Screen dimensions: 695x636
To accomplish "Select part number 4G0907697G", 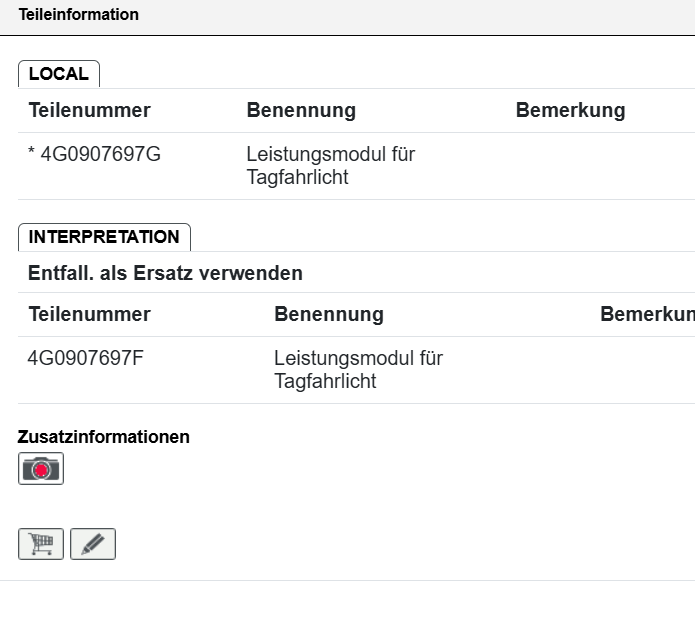I will tap(100, 155).
